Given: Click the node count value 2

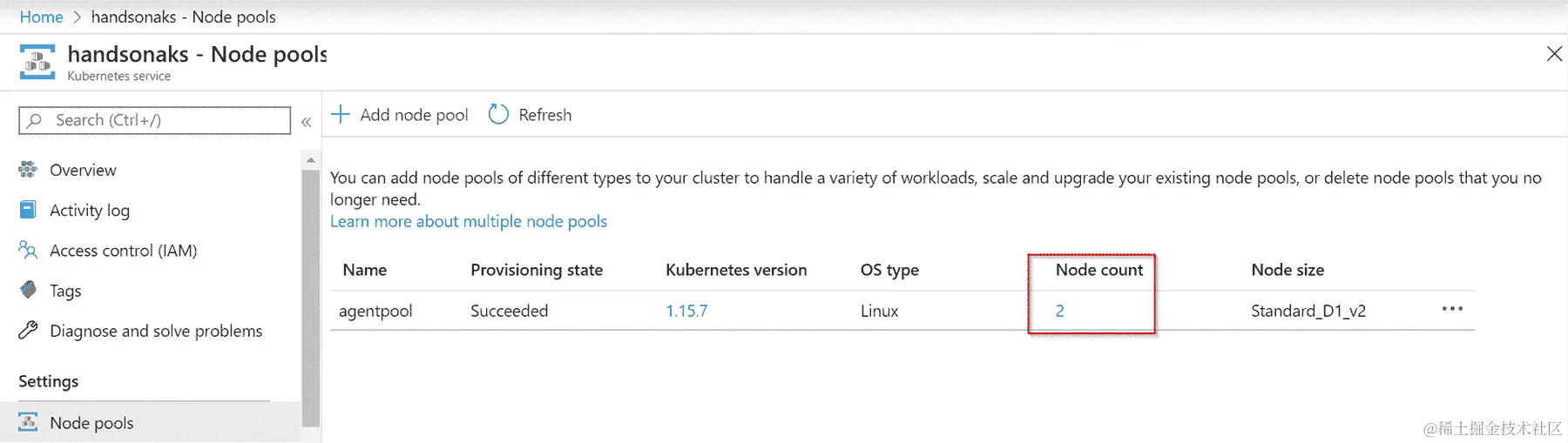Looking at the screenshot, I should [1060, 311].
